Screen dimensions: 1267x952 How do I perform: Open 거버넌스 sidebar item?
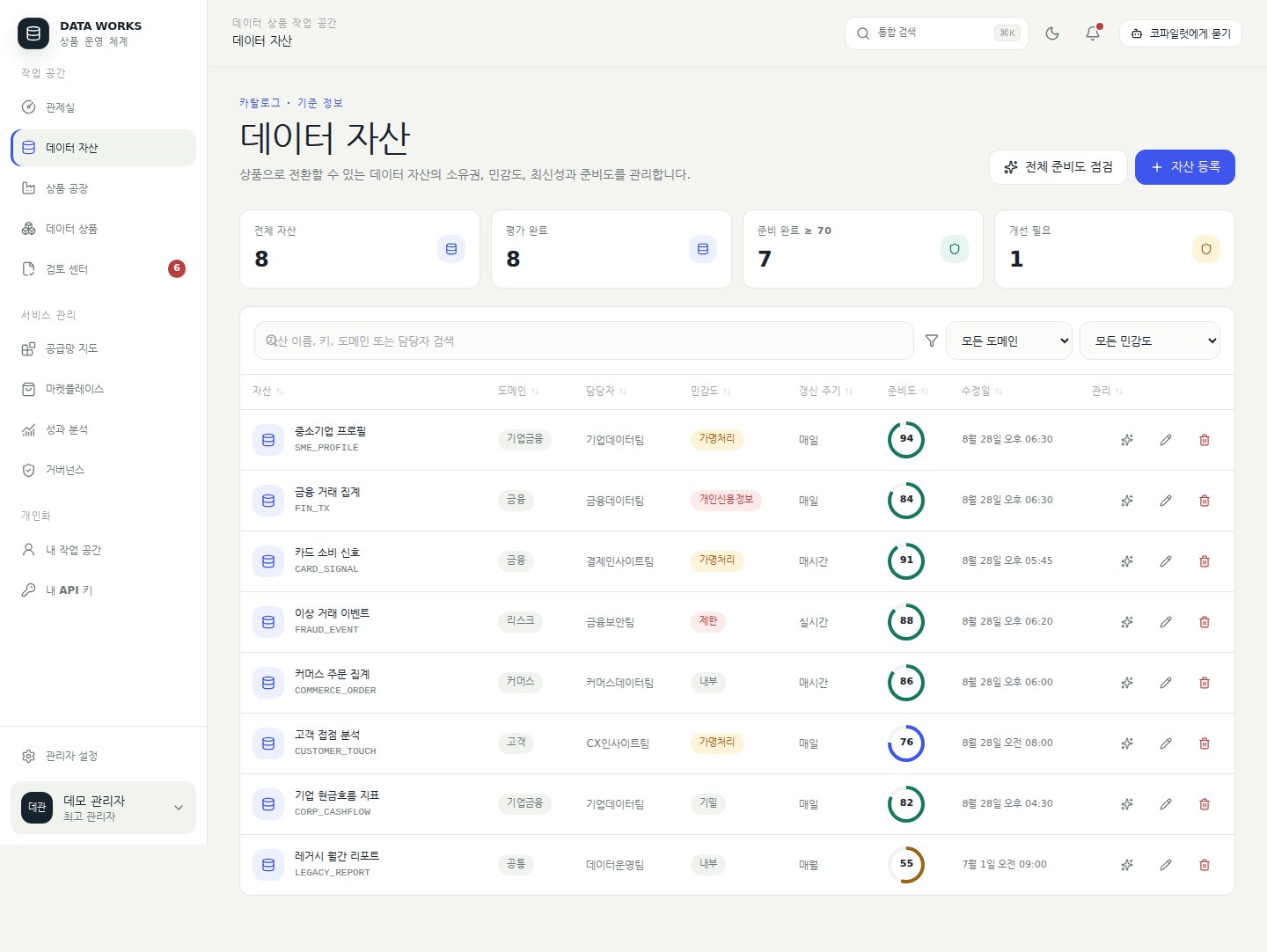[x=103, y=470]
